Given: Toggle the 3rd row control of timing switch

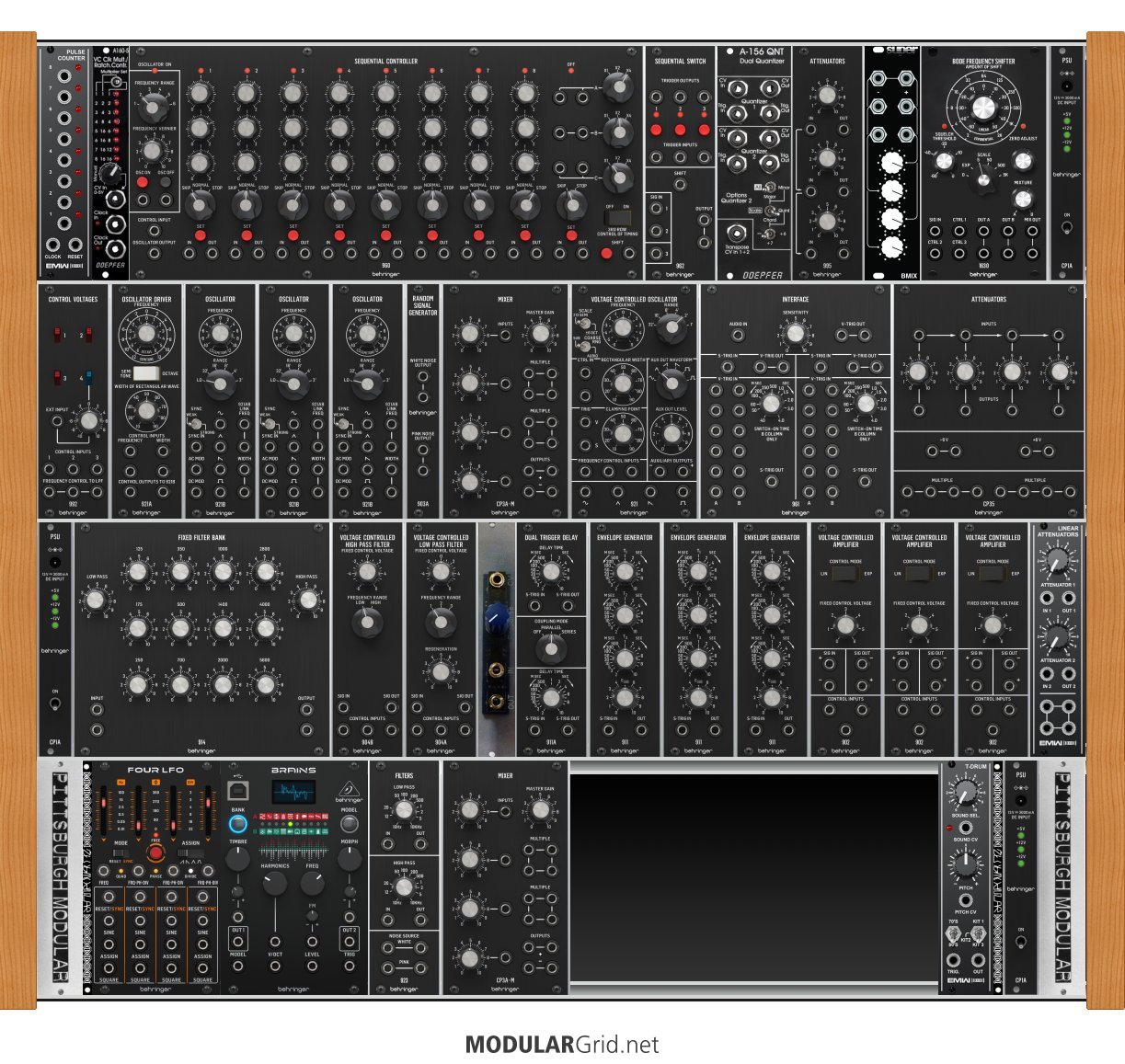Looking at the screenshot, I should coord(617,218).
